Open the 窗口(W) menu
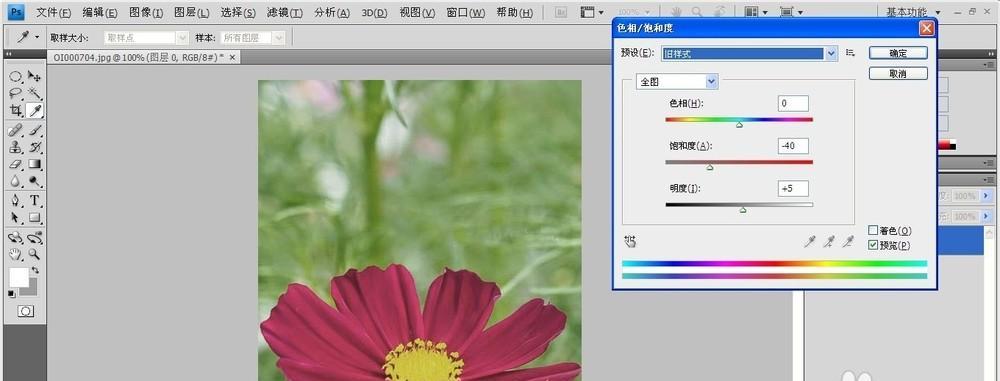 pos(466,12)
